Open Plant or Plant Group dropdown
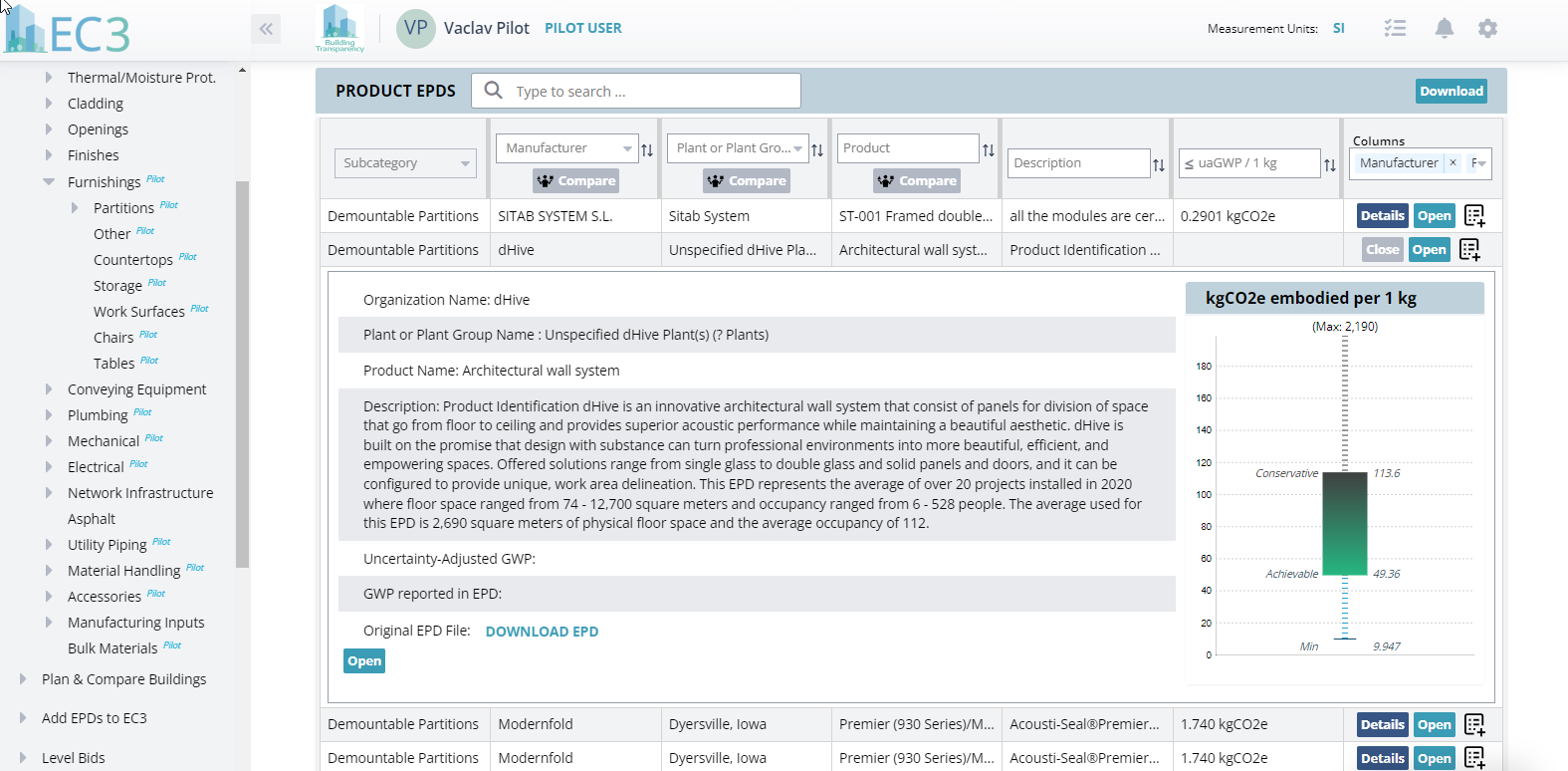Image resolution: width=1568 pixels, height=771 pixels. (x=737, y=148)
